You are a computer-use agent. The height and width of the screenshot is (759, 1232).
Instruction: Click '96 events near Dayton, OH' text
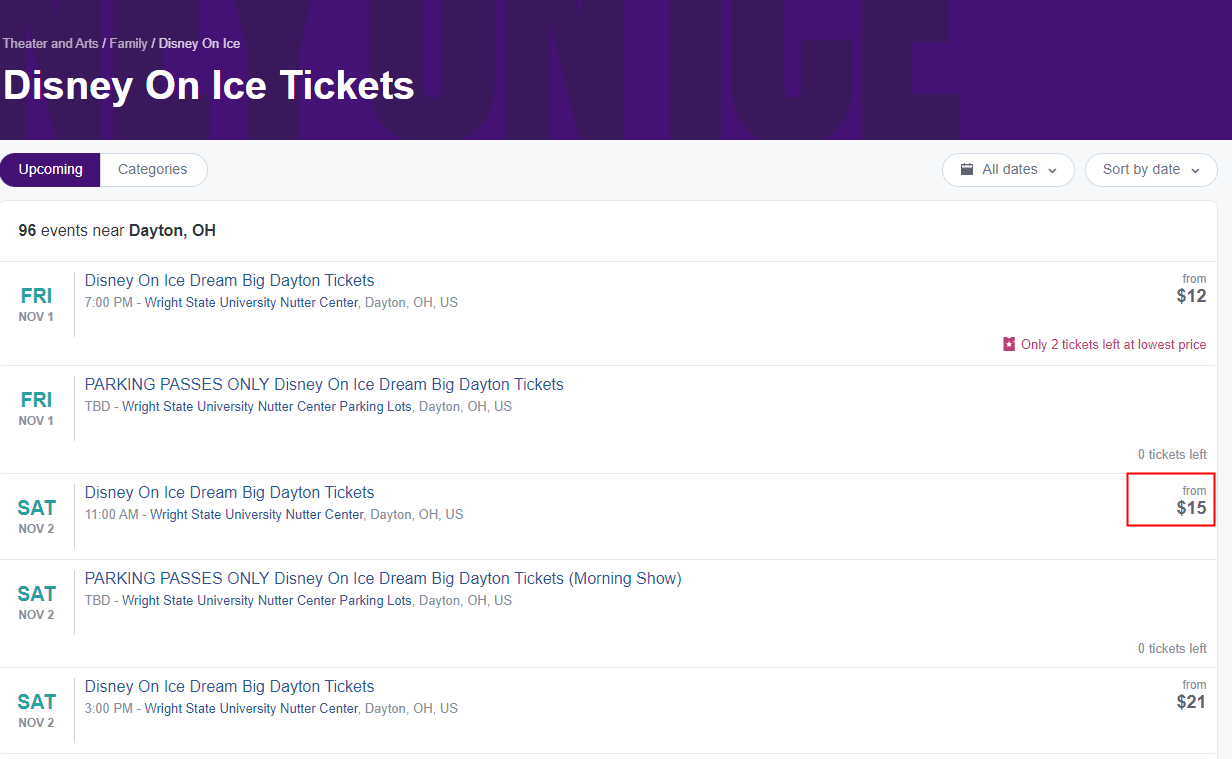117,231
